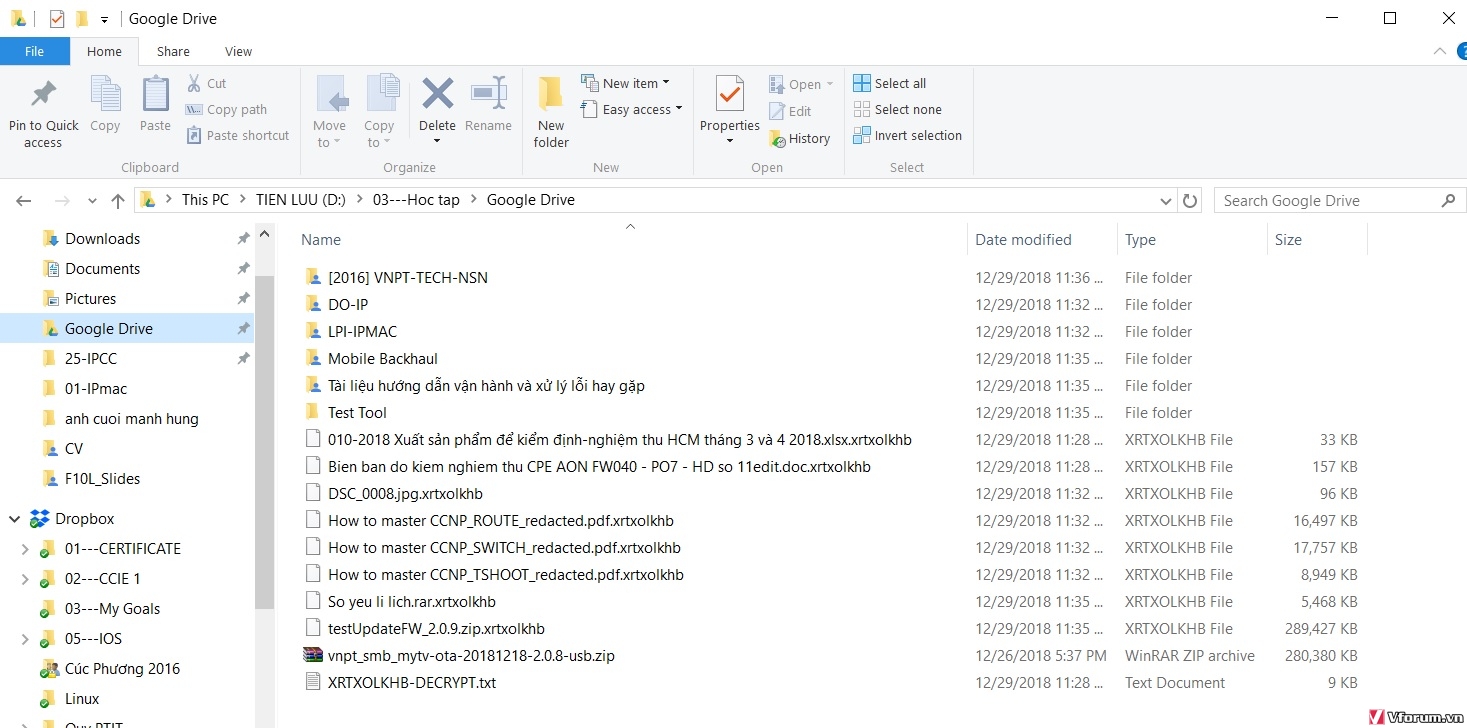Click Invert selection in the ribbon
This screenshot has width=1467, height=728.
(908, 135)
